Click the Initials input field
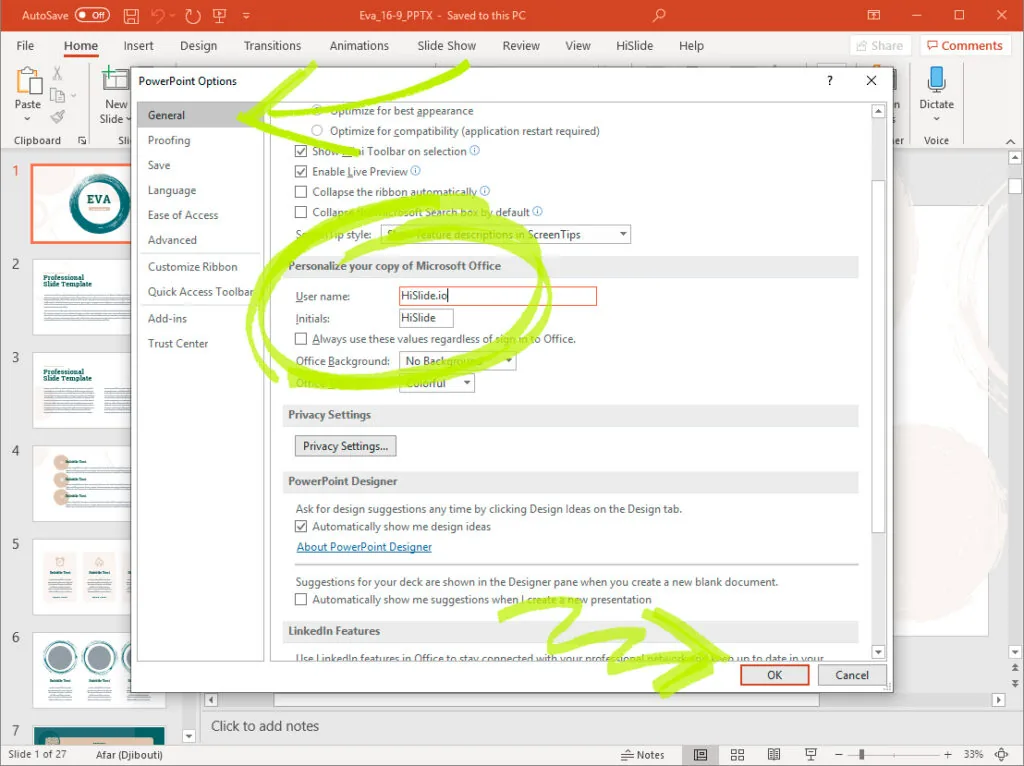 [426, 318]
